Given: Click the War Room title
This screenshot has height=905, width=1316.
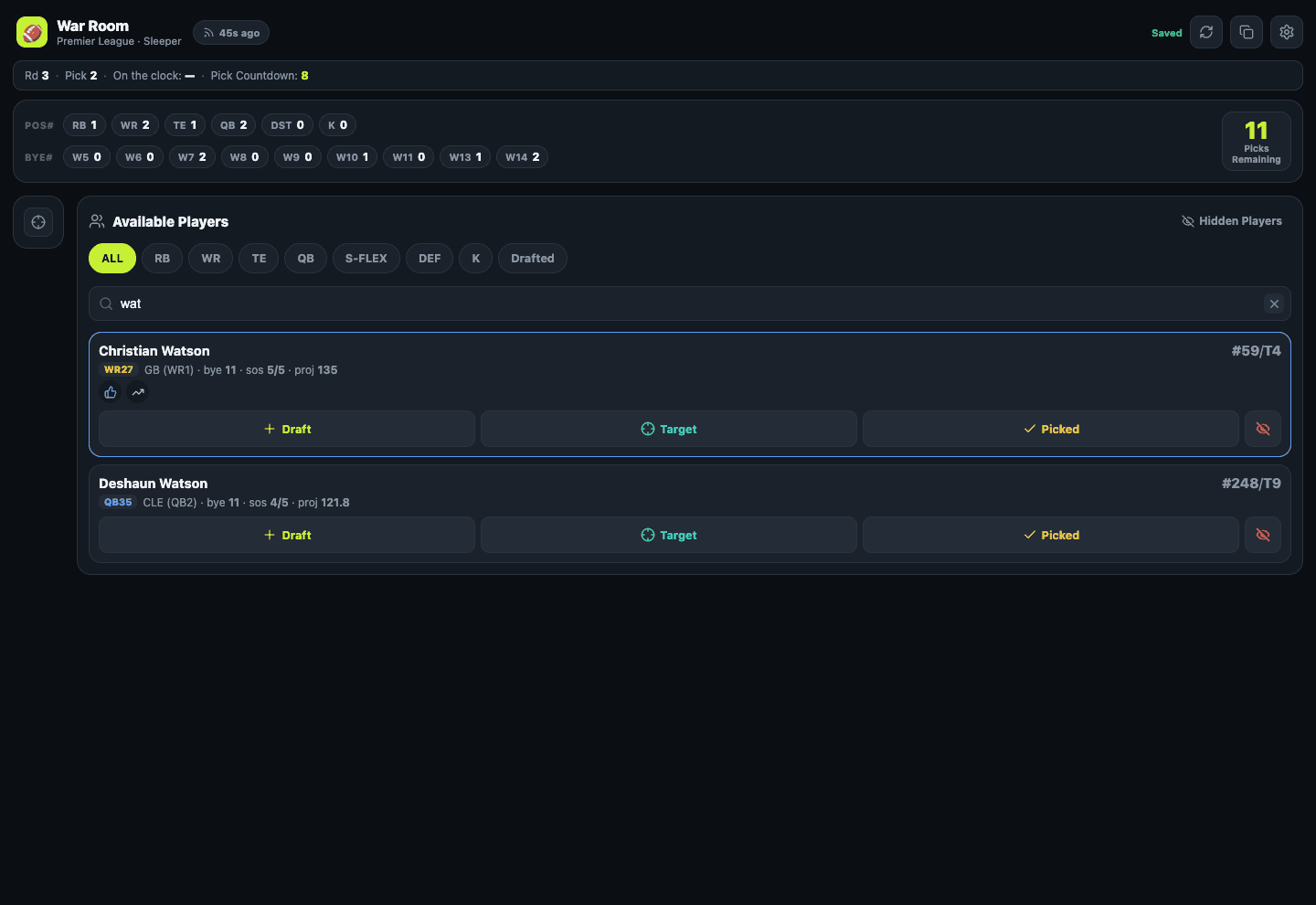Looking at the screenshot, I should [x=92, y=27].
